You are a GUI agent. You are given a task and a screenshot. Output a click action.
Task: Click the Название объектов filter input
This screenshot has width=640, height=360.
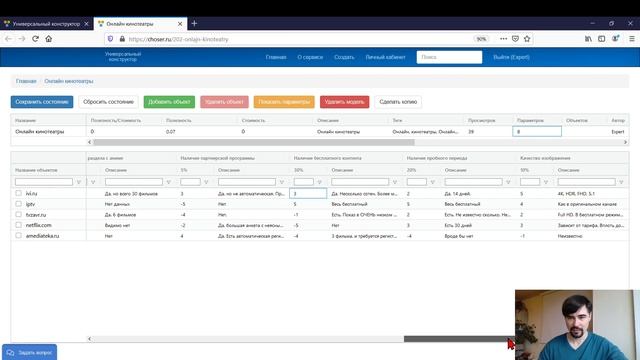pos(44,182)
